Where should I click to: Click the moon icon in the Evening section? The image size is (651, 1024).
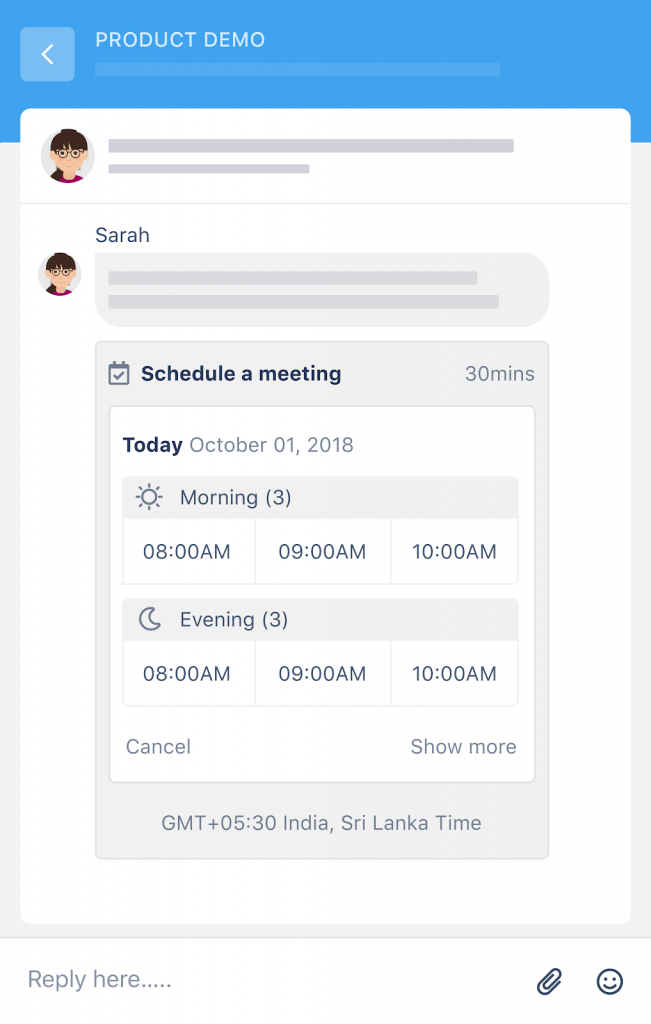coord(148,619)
